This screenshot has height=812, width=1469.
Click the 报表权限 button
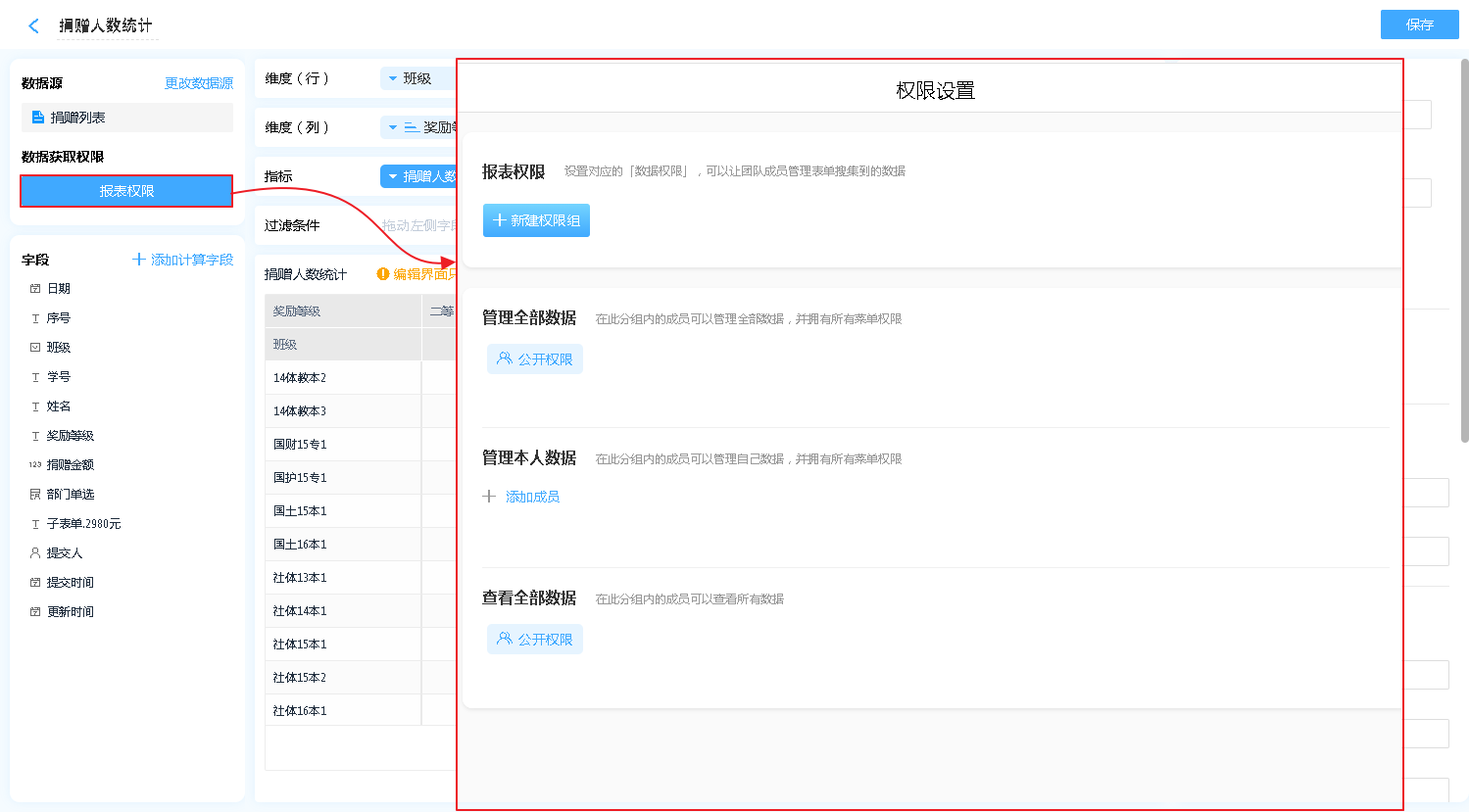[126, 191]
